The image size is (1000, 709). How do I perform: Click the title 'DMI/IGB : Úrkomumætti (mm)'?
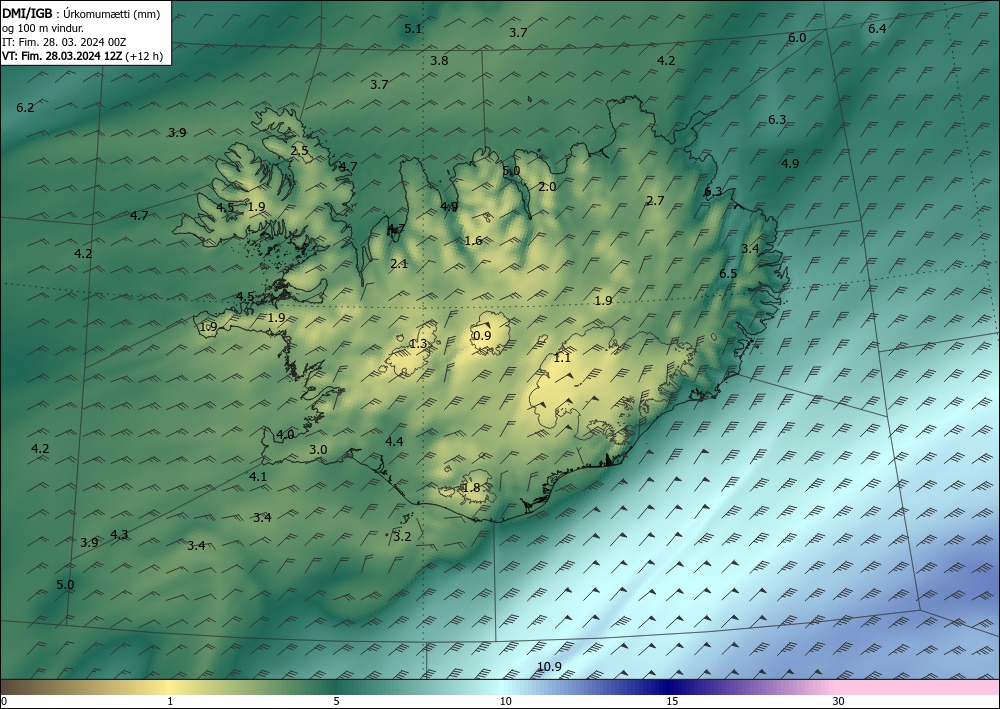point(81,13)
